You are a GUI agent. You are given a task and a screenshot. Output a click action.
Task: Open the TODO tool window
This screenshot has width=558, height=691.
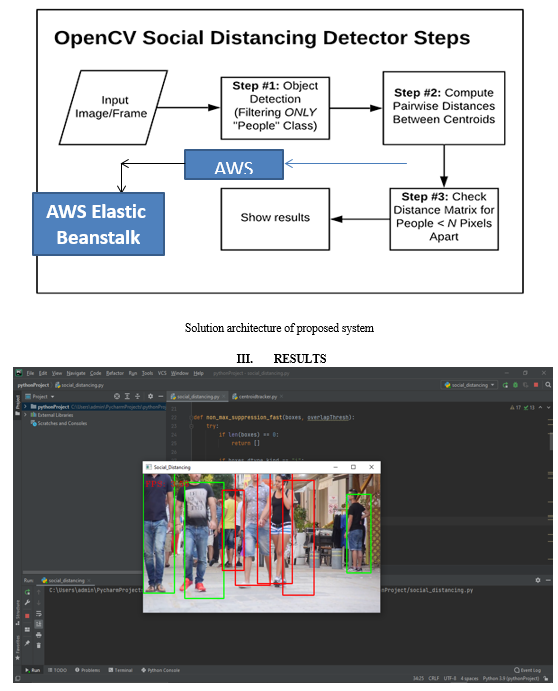(57, 670)
